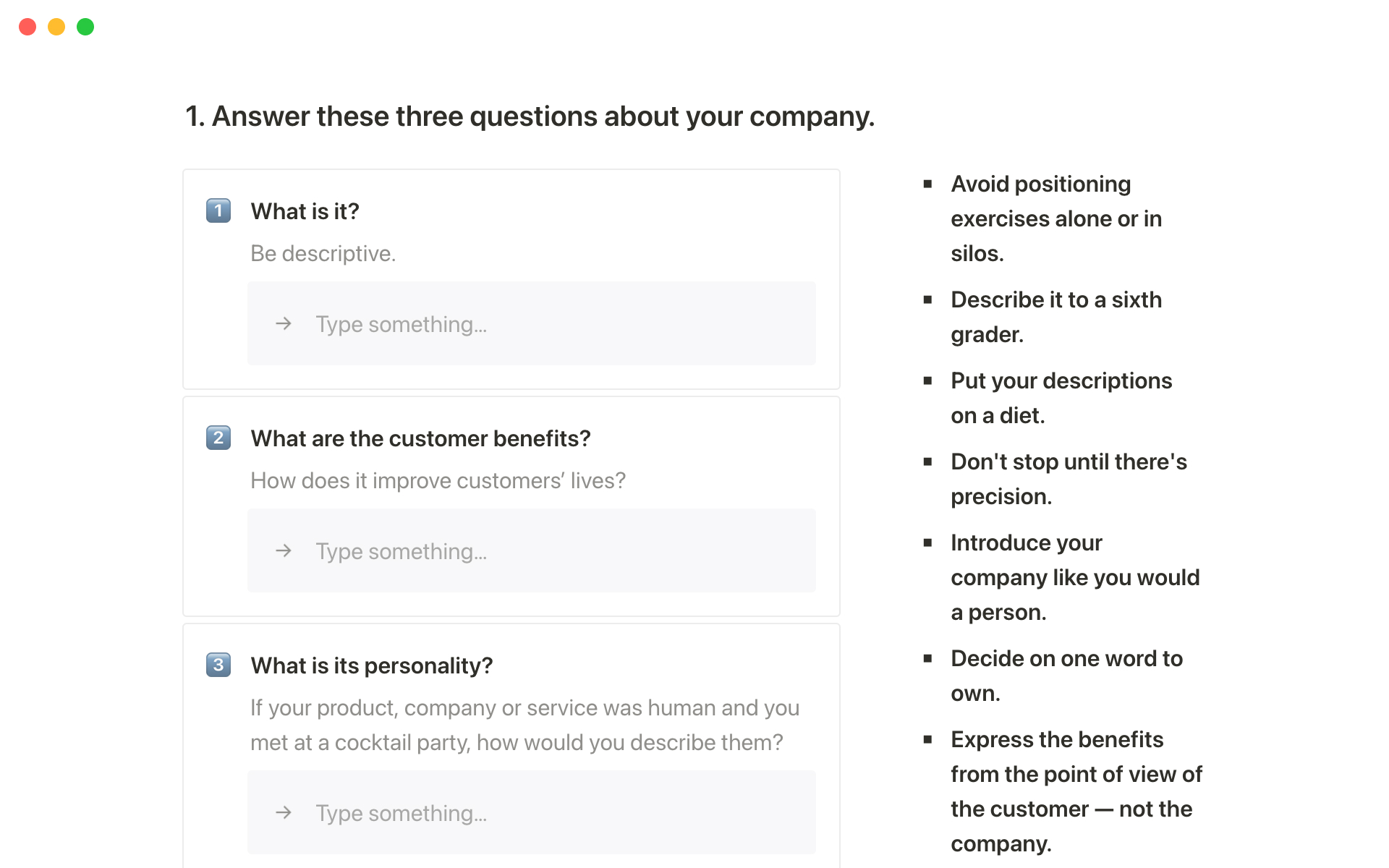Image resolution: width=1389 pixels, height=868 pixels.
Task: Click the yellow minimize window button
Action: (x=56, y=27)
